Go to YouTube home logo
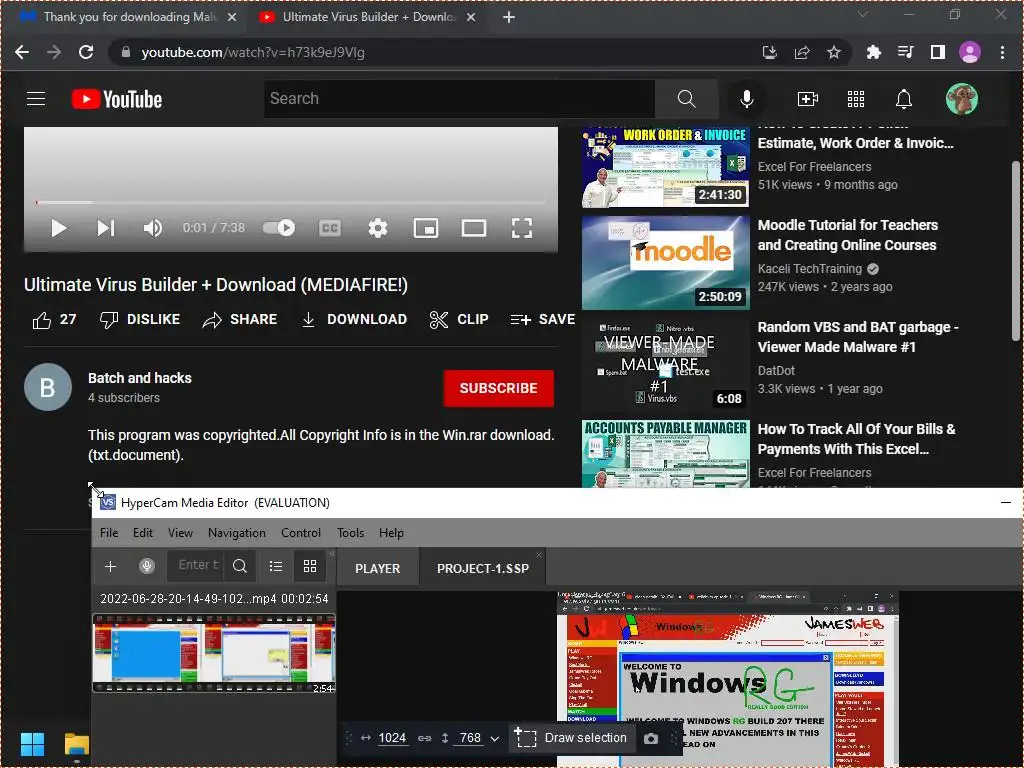1024x768 pixels. (117, 99)
